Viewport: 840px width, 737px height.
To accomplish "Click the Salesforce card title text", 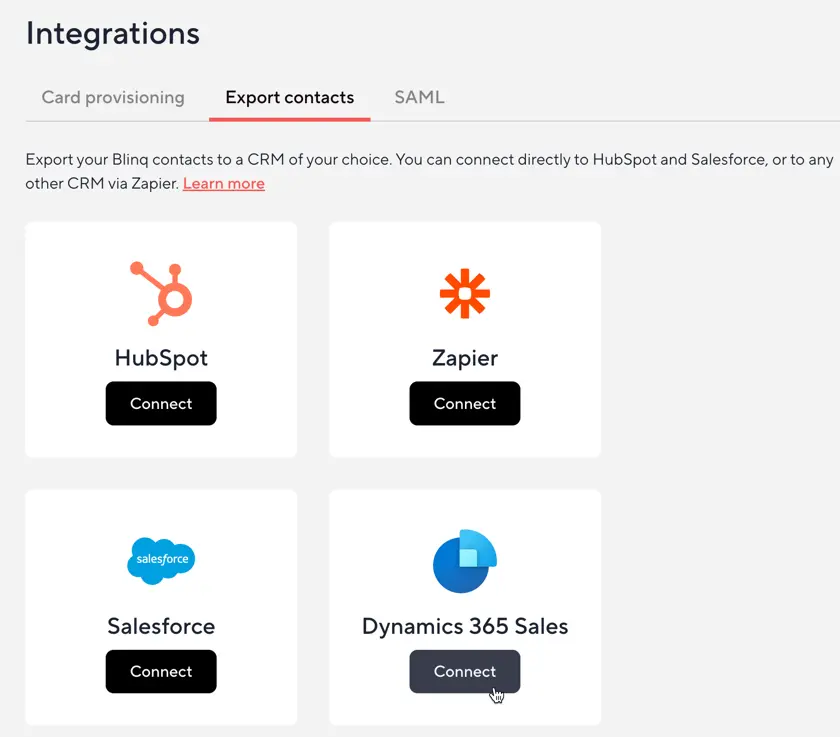I will pos(161,626).
